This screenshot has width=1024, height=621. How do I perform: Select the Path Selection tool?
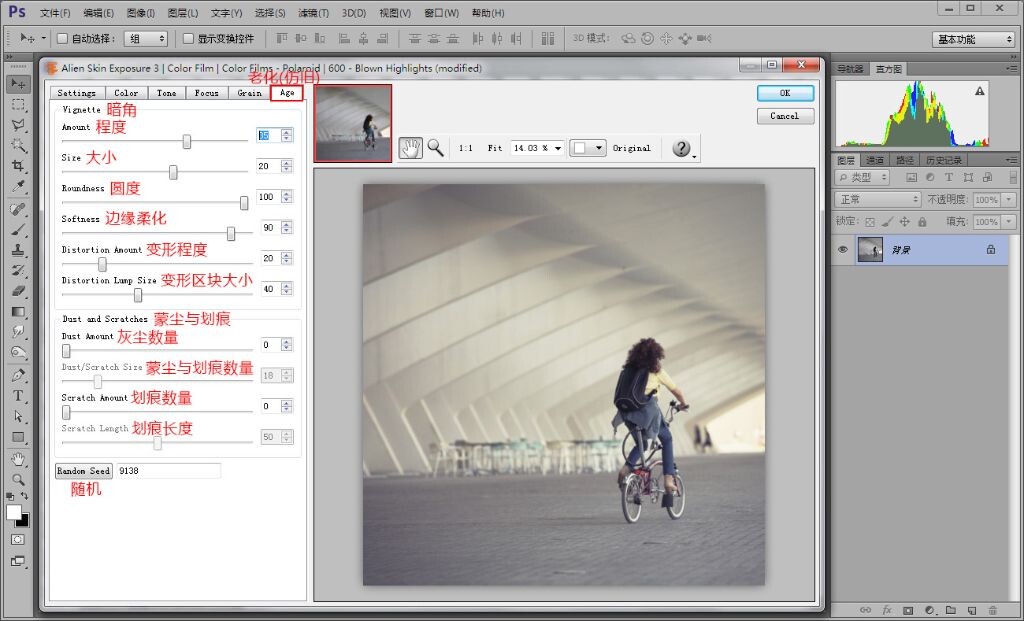click(x=18, y=416)
